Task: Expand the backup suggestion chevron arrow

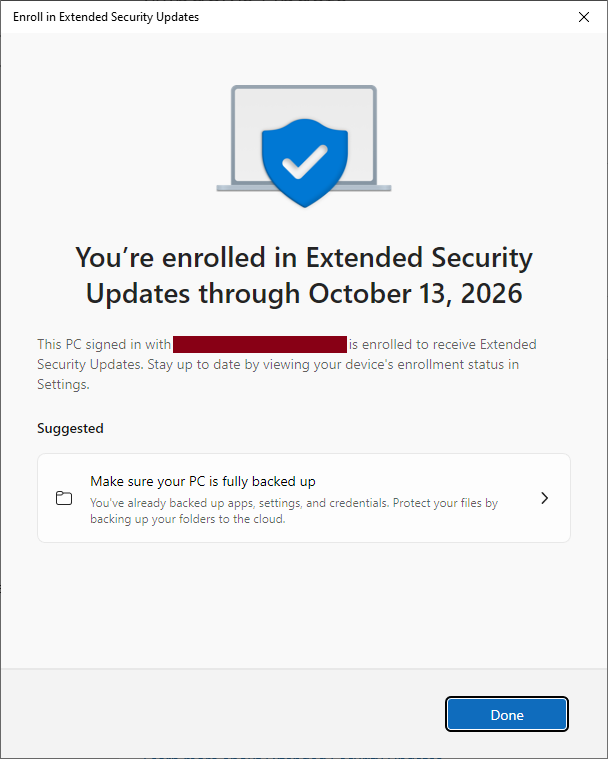Action: pyautogui.click(x=544, y=498)
